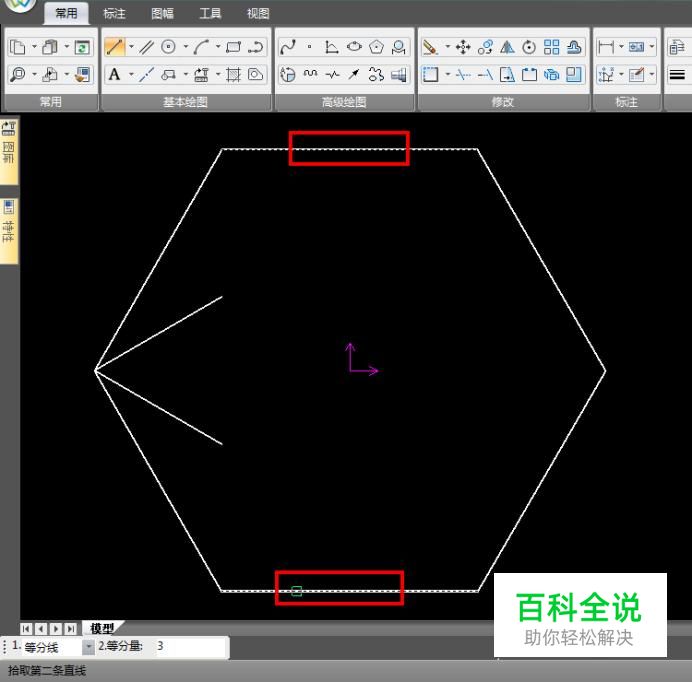Switch to the 工具 ribbon tab
Viewport: 692px width, 682px height.
[210, 14]
